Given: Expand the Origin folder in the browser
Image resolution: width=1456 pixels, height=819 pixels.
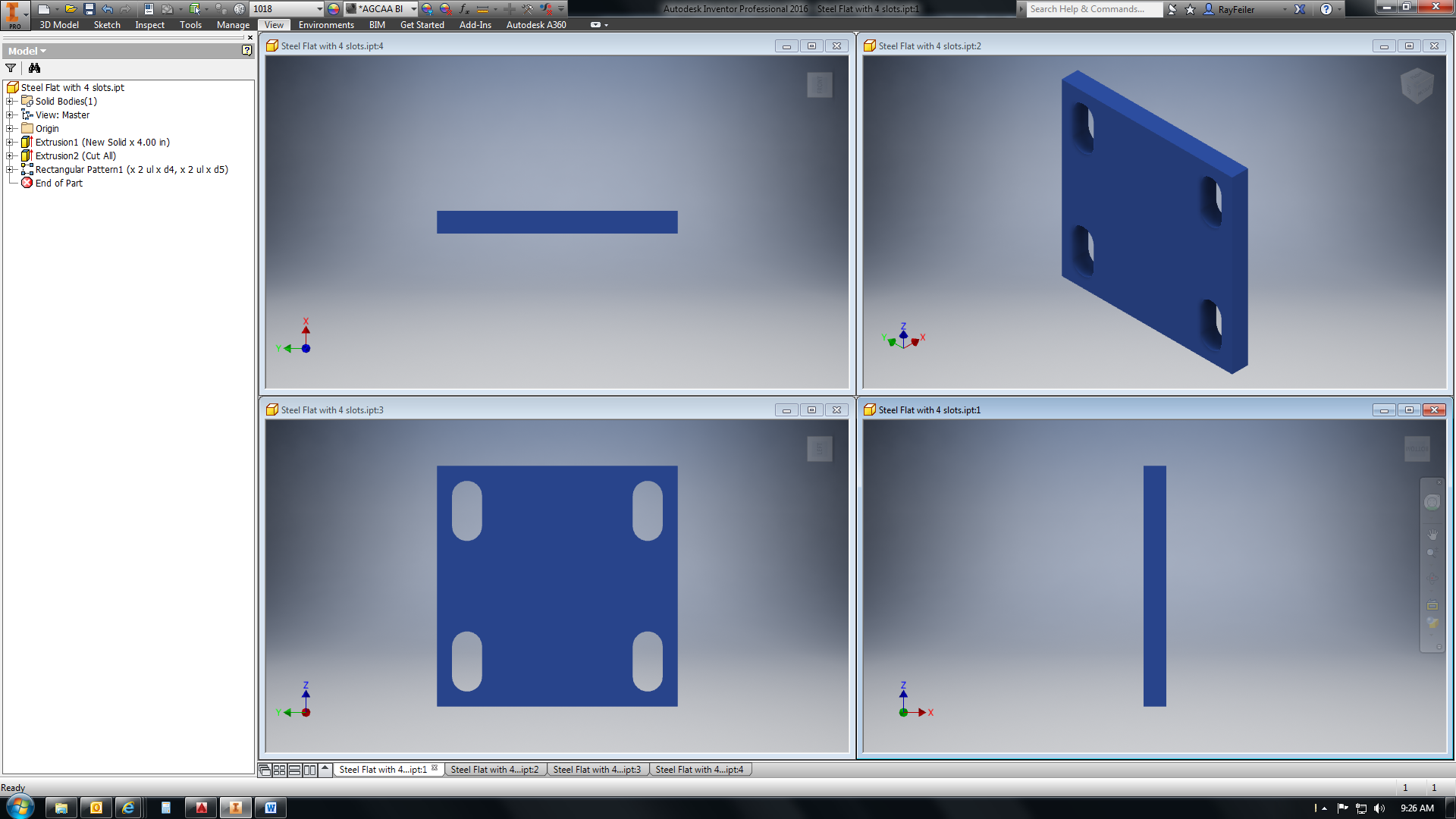Looking at the screenshot, I should point(10,128).
